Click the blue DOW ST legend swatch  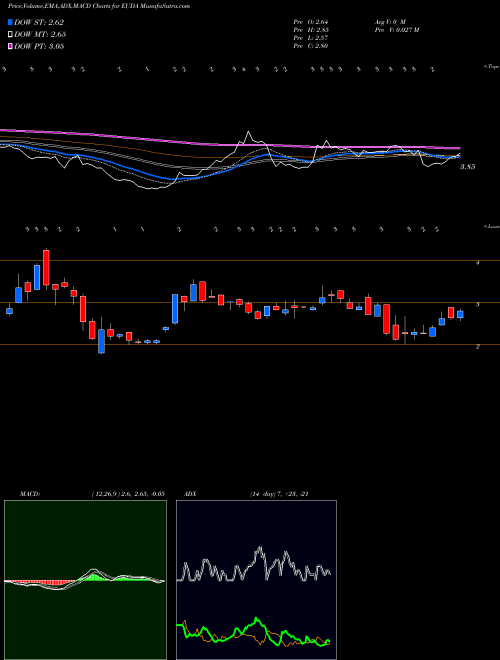coord(10,22)
